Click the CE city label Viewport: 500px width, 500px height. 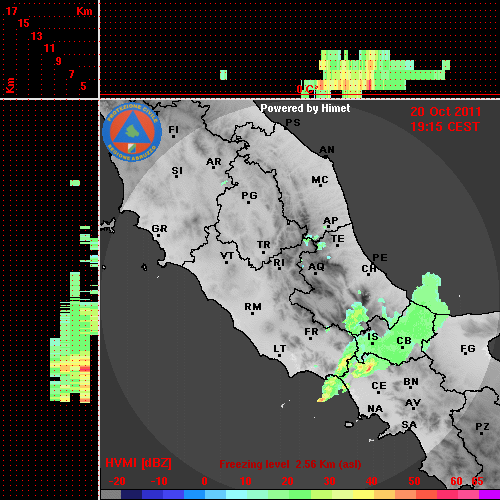point(379,386)
